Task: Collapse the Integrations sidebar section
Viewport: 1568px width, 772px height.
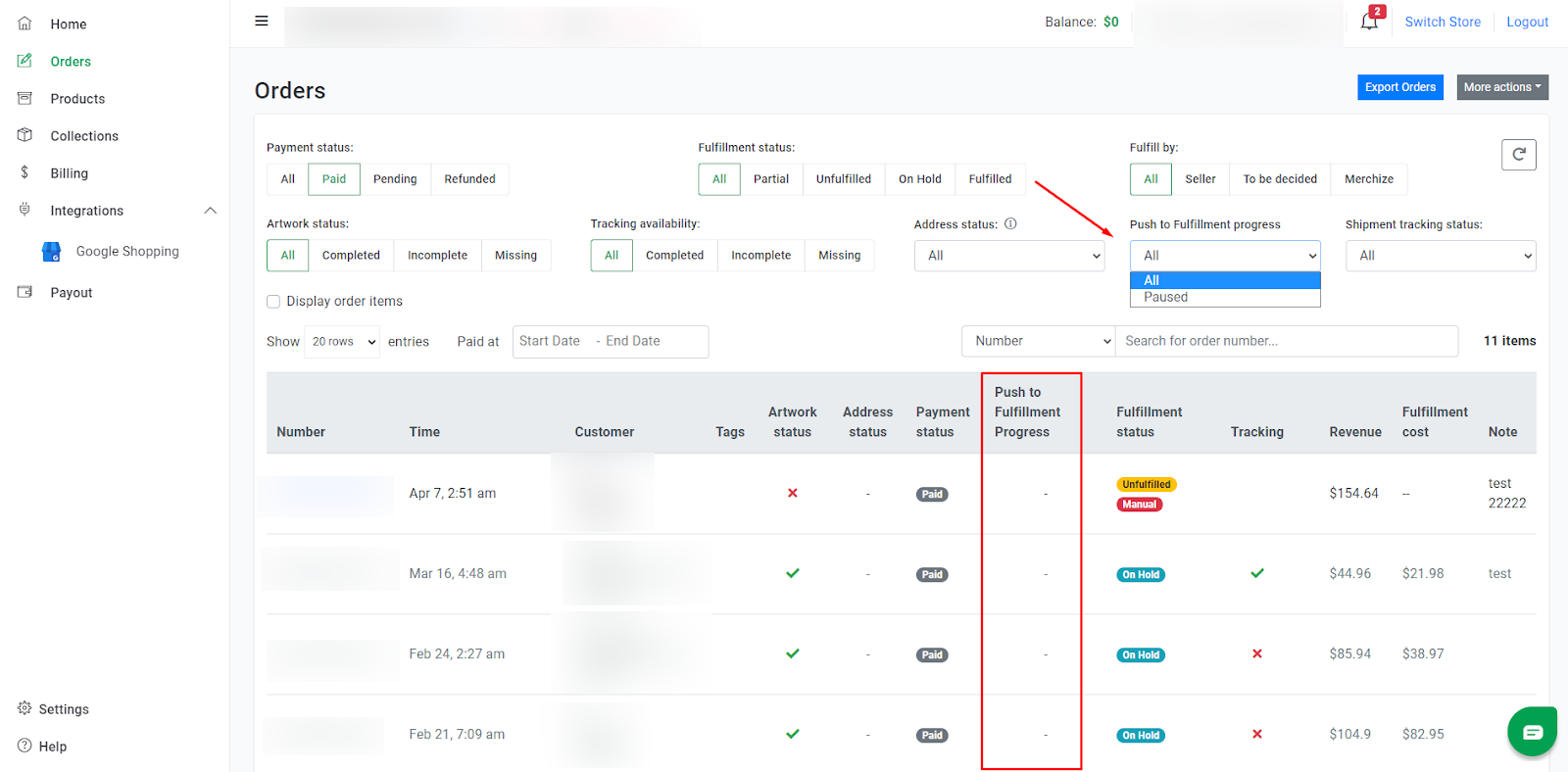Action: pos(210,211)
